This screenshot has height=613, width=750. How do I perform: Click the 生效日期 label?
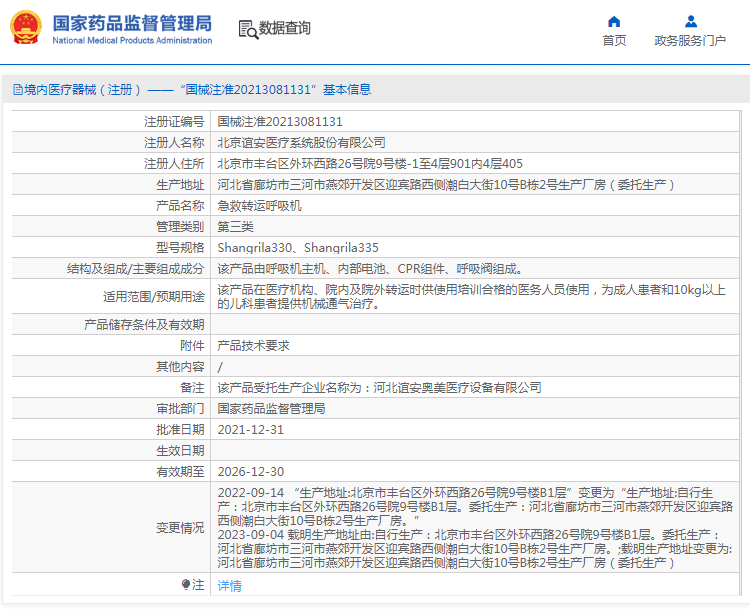[180, 451]
